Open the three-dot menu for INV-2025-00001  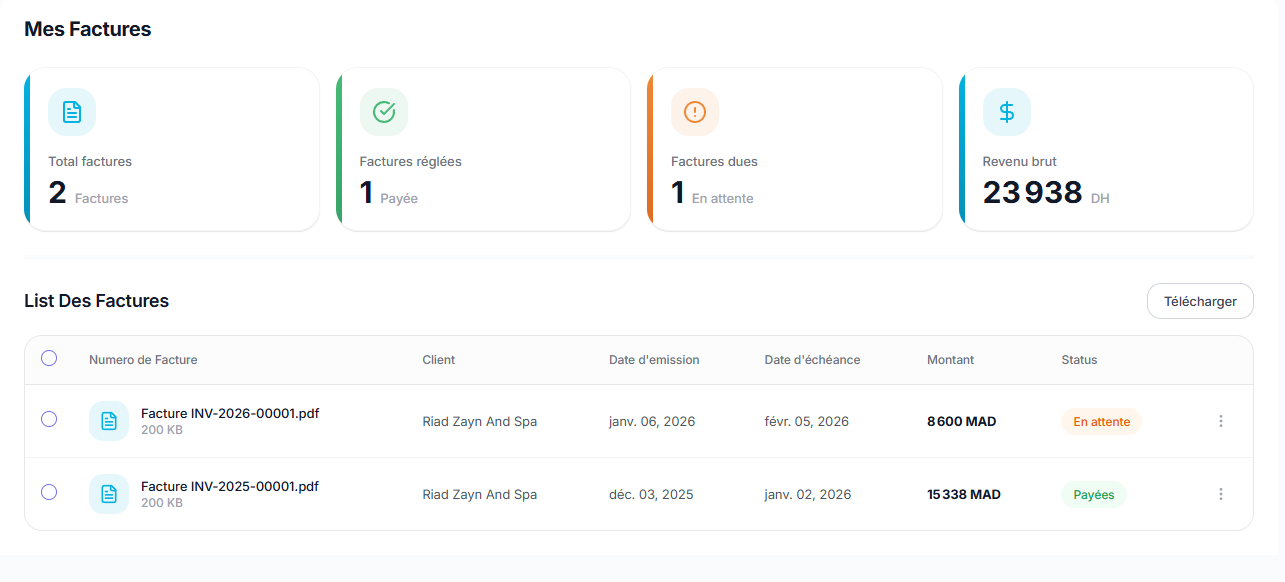[1221, 494]
